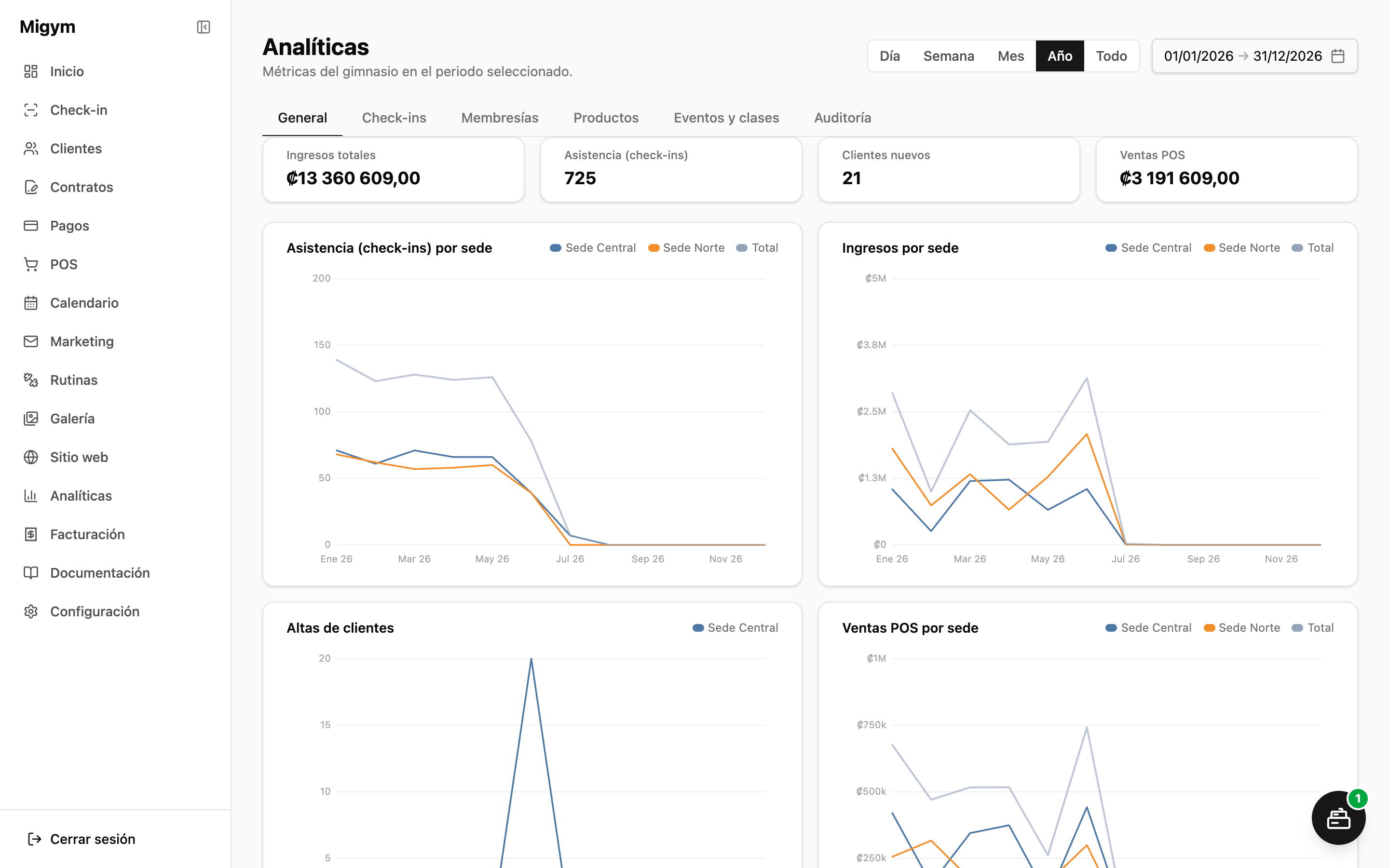Click the Configuración gear icon

click(31, 611)
